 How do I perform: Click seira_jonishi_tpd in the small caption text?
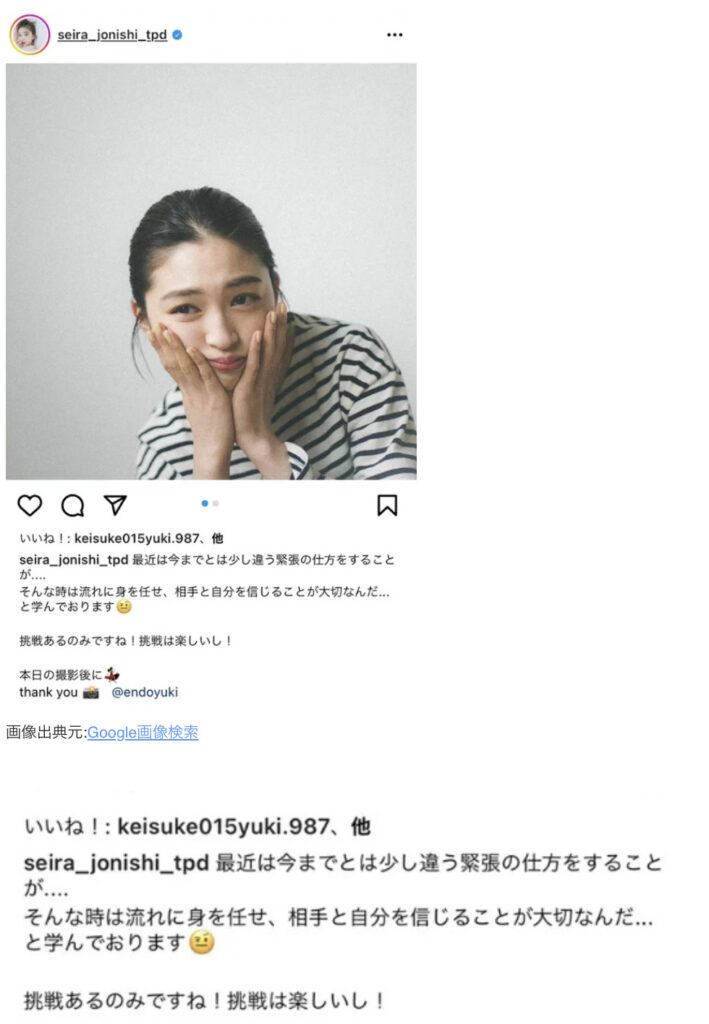[74, 560]
